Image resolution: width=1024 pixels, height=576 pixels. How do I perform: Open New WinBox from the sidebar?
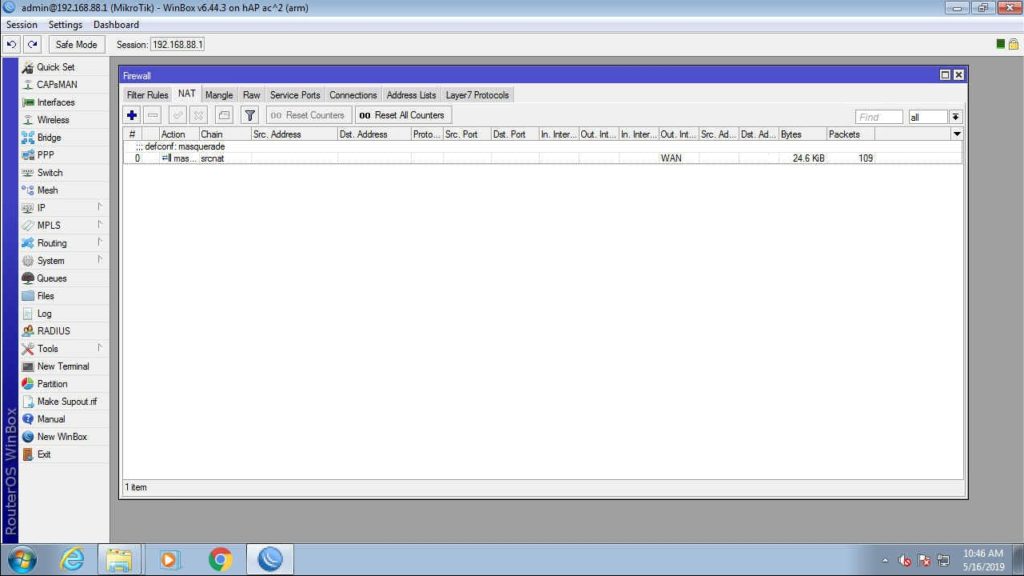(x=64, y=437)
